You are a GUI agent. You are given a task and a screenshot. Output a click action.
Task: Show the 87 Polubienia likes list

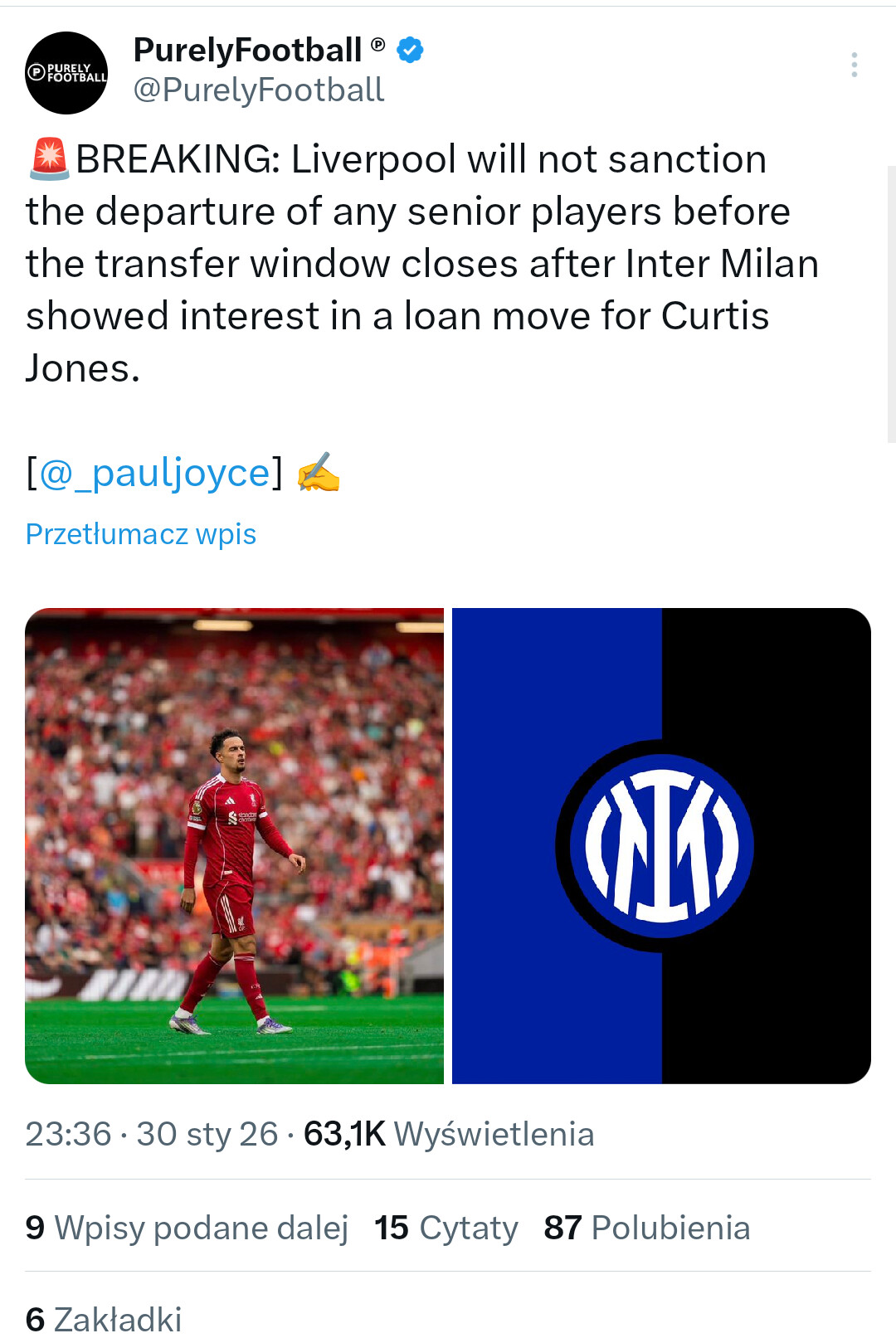pos(647,1228)
